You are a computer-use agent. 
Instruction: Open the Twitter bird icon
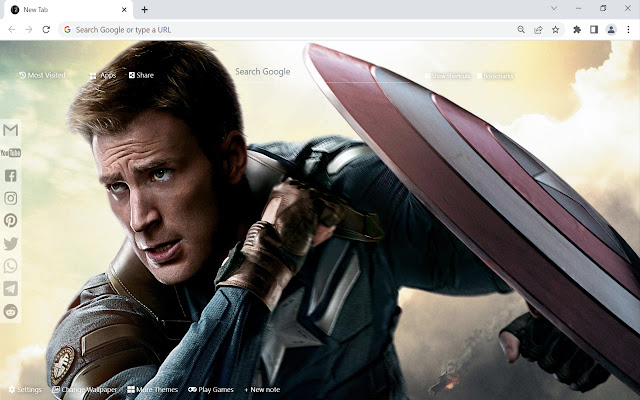point(11,244)
